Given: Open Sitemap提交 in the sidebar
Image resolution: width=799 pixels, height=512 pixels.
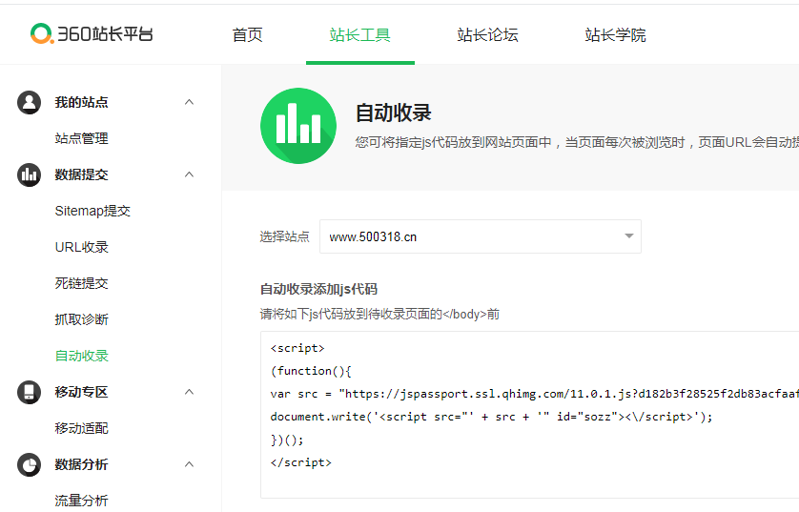Looking at the screenshot, I should click(x=93, y=211).
